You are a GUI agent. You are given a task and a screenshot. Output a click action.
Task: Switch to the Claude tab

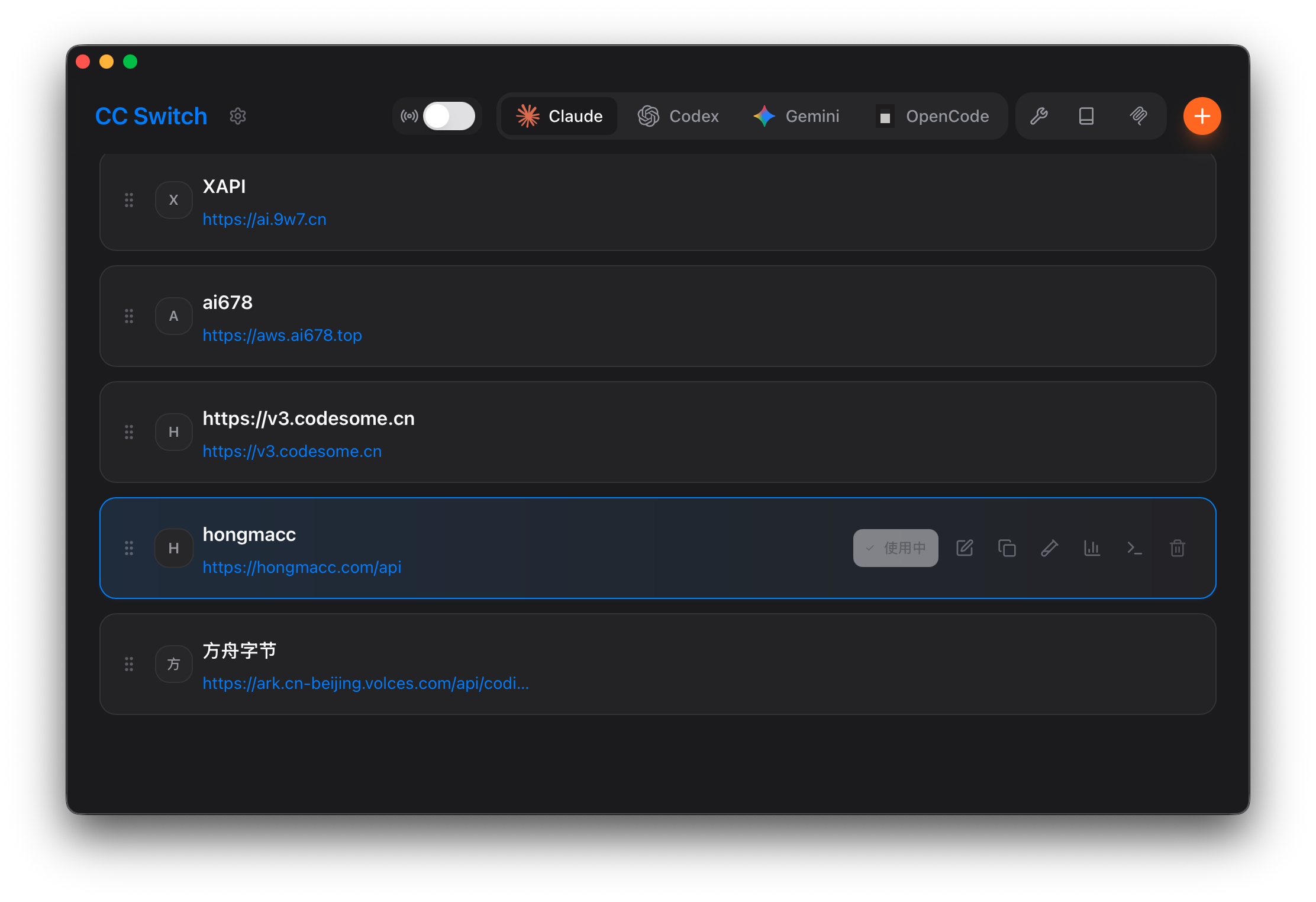[x=559, y=116]
